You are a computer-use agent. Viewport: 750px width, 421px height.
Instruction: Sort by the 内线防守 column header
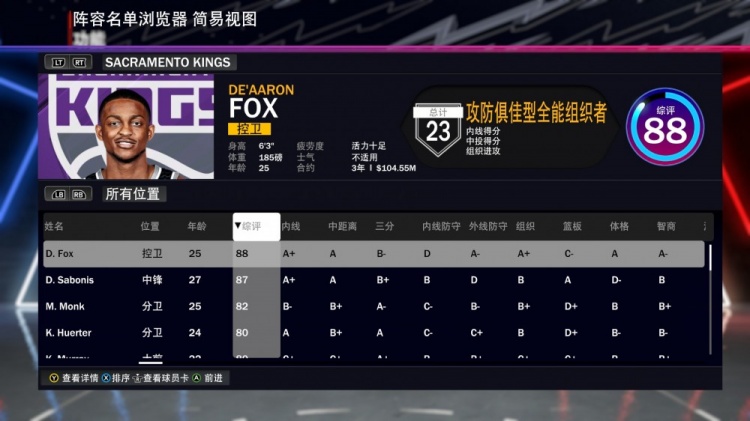[441, 226]
